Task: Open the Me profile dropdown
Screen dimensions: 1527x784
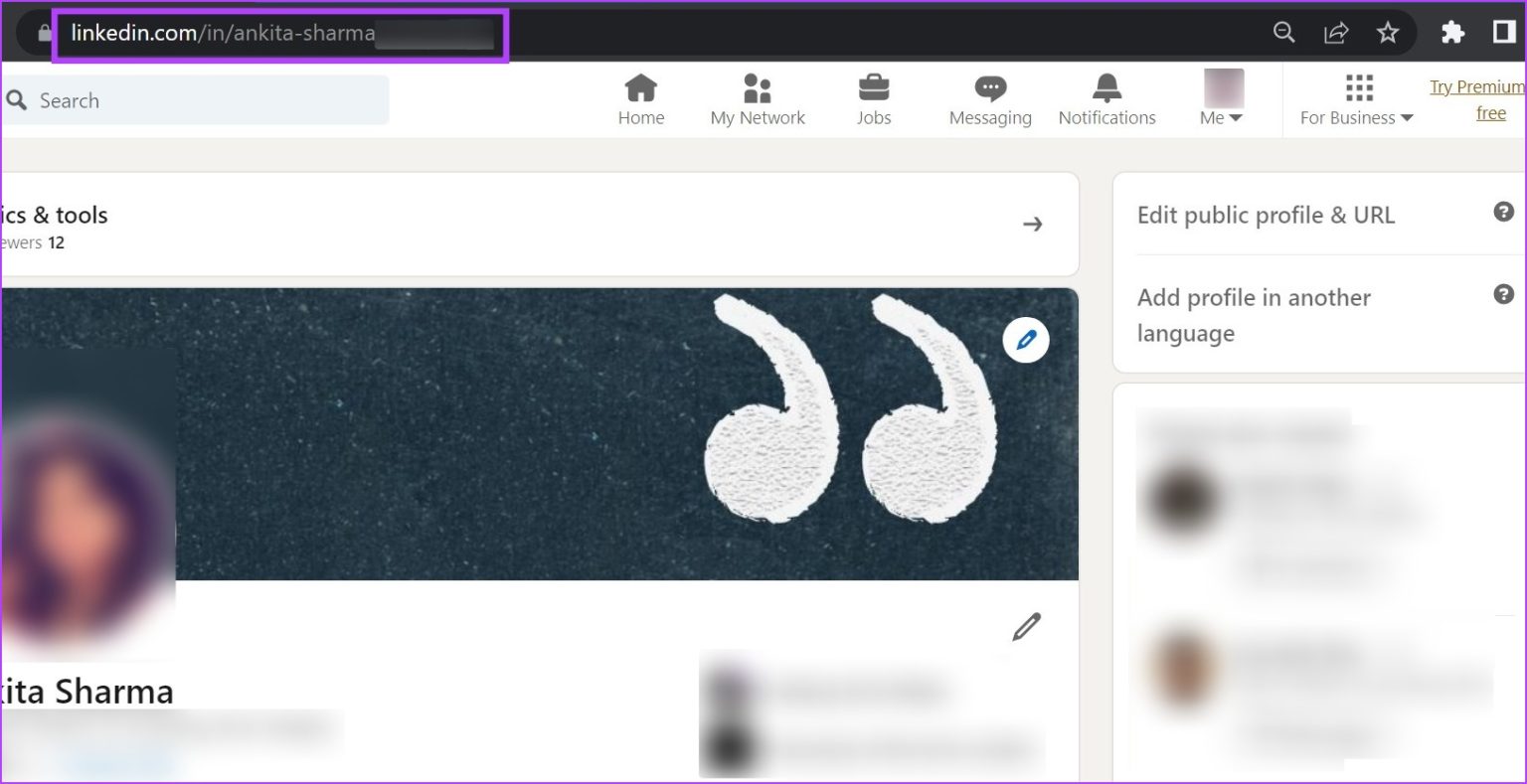Action: tap(1220, 99)
